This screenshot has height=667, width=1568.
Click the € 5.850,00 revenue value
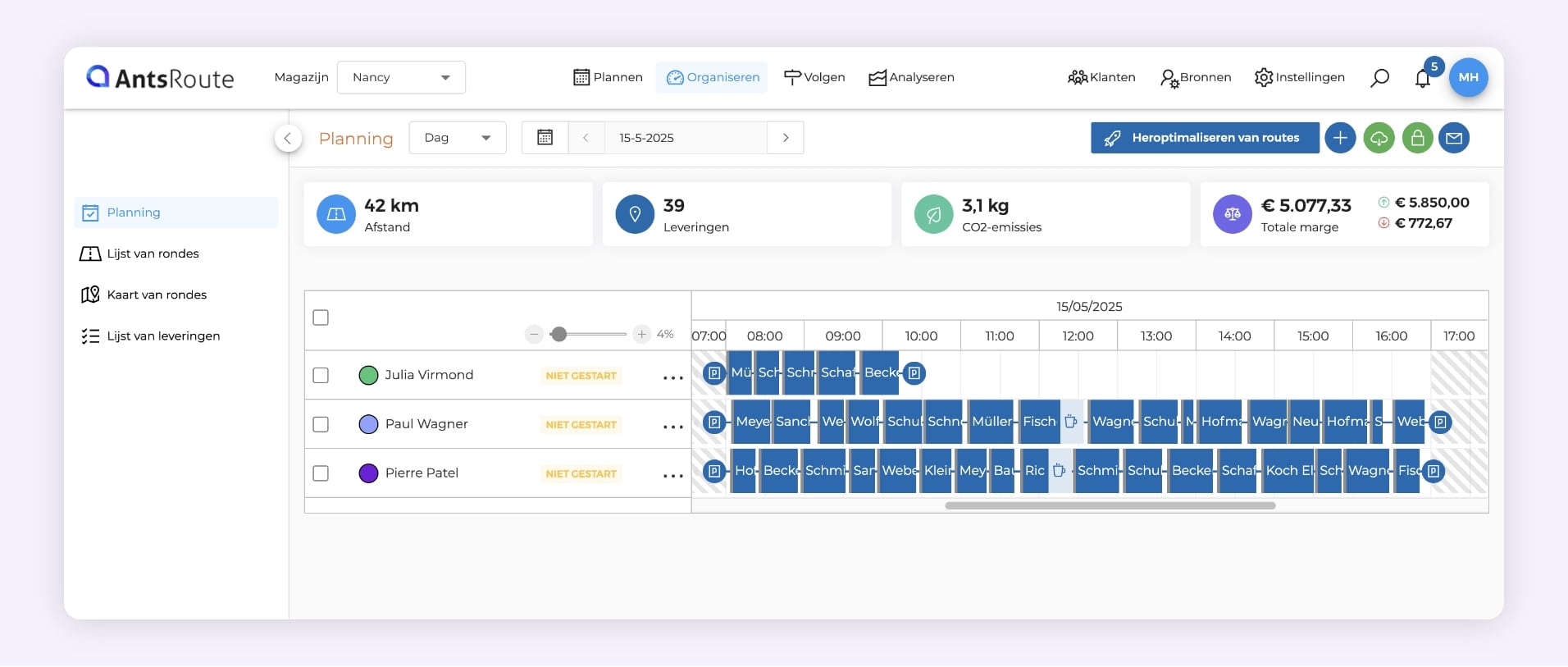[1432, 203]
